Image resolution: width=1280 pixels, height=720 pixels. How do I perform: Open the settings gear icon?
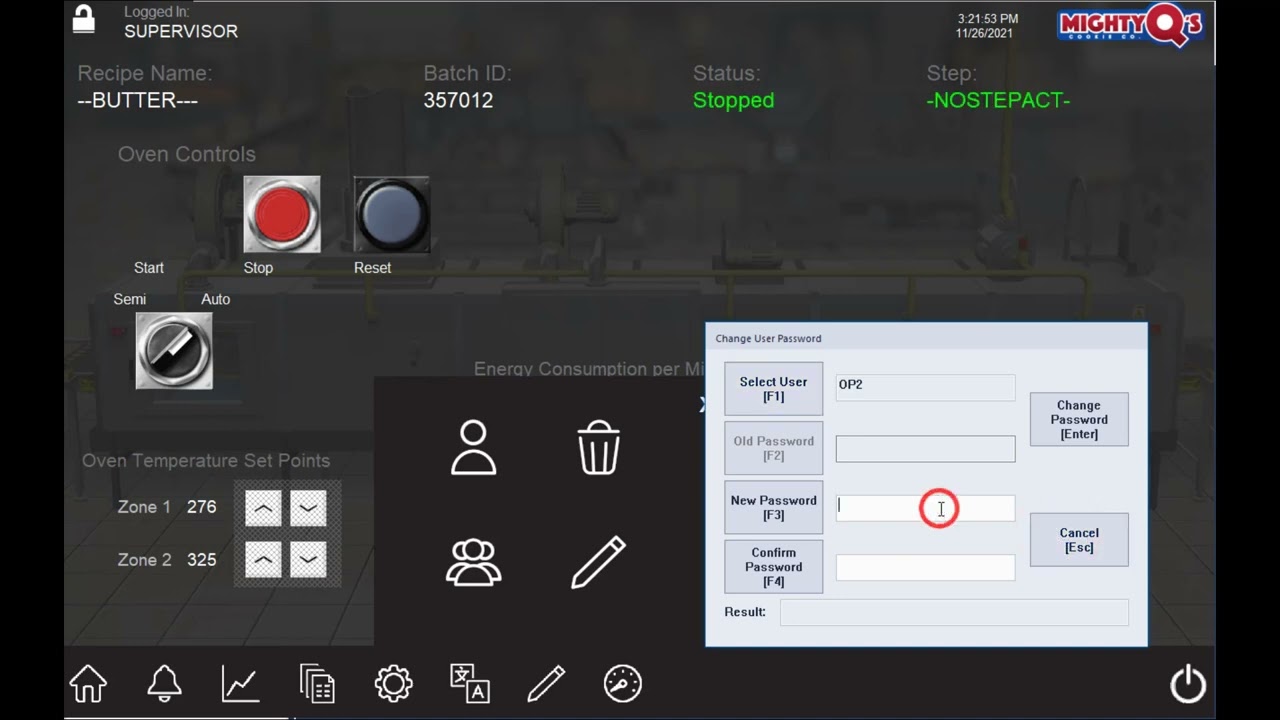[x=393, y=684]
